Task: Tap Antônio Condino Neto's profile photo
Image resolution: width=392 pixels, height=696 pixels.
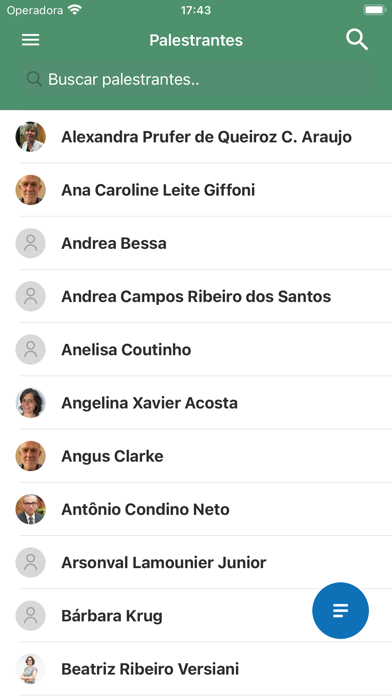Action: click(x=31, y=509)
